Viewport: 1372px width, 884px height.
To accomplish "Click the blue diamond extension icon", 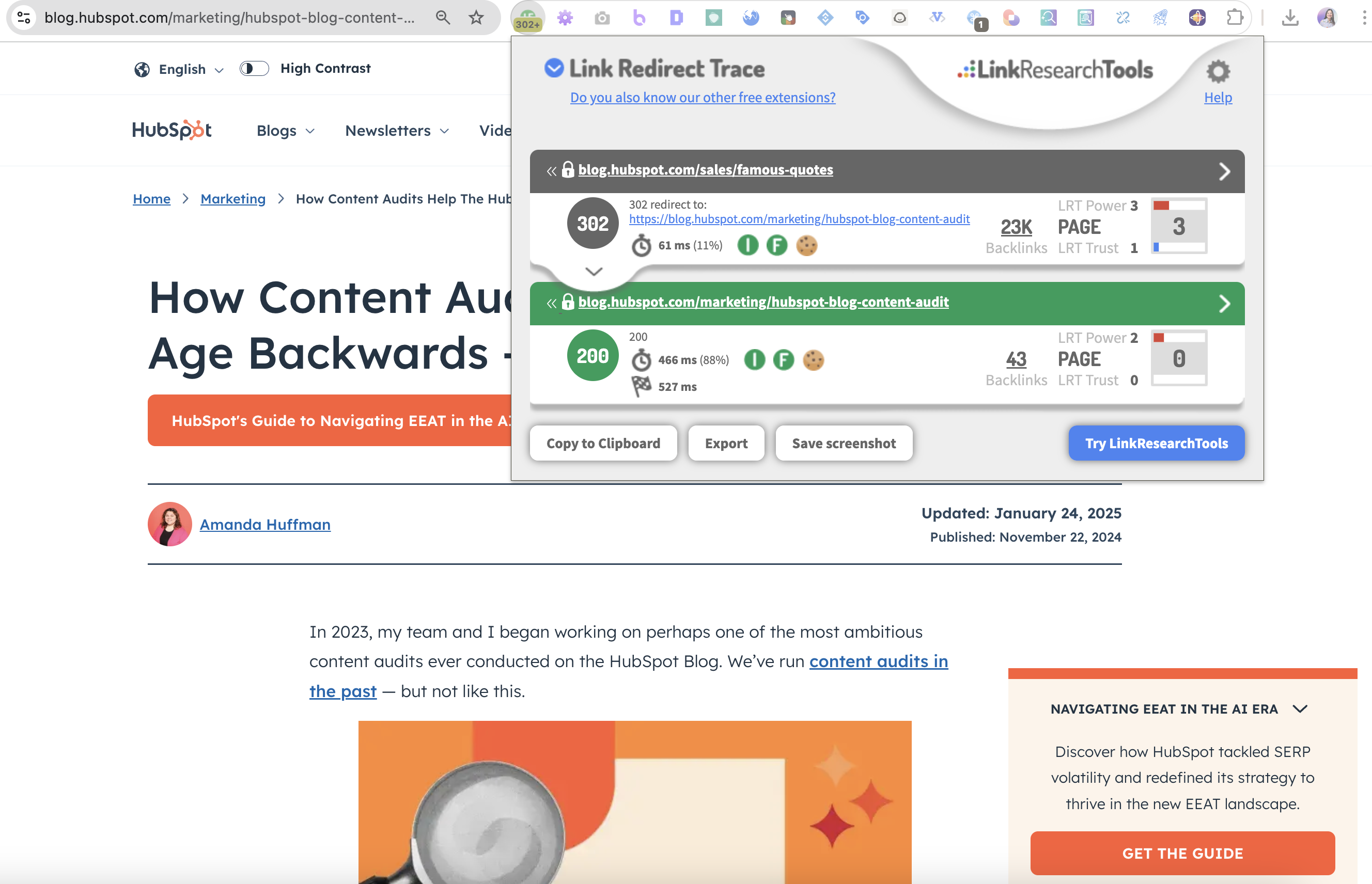I will pyautogui.click(x=825, y=18).
